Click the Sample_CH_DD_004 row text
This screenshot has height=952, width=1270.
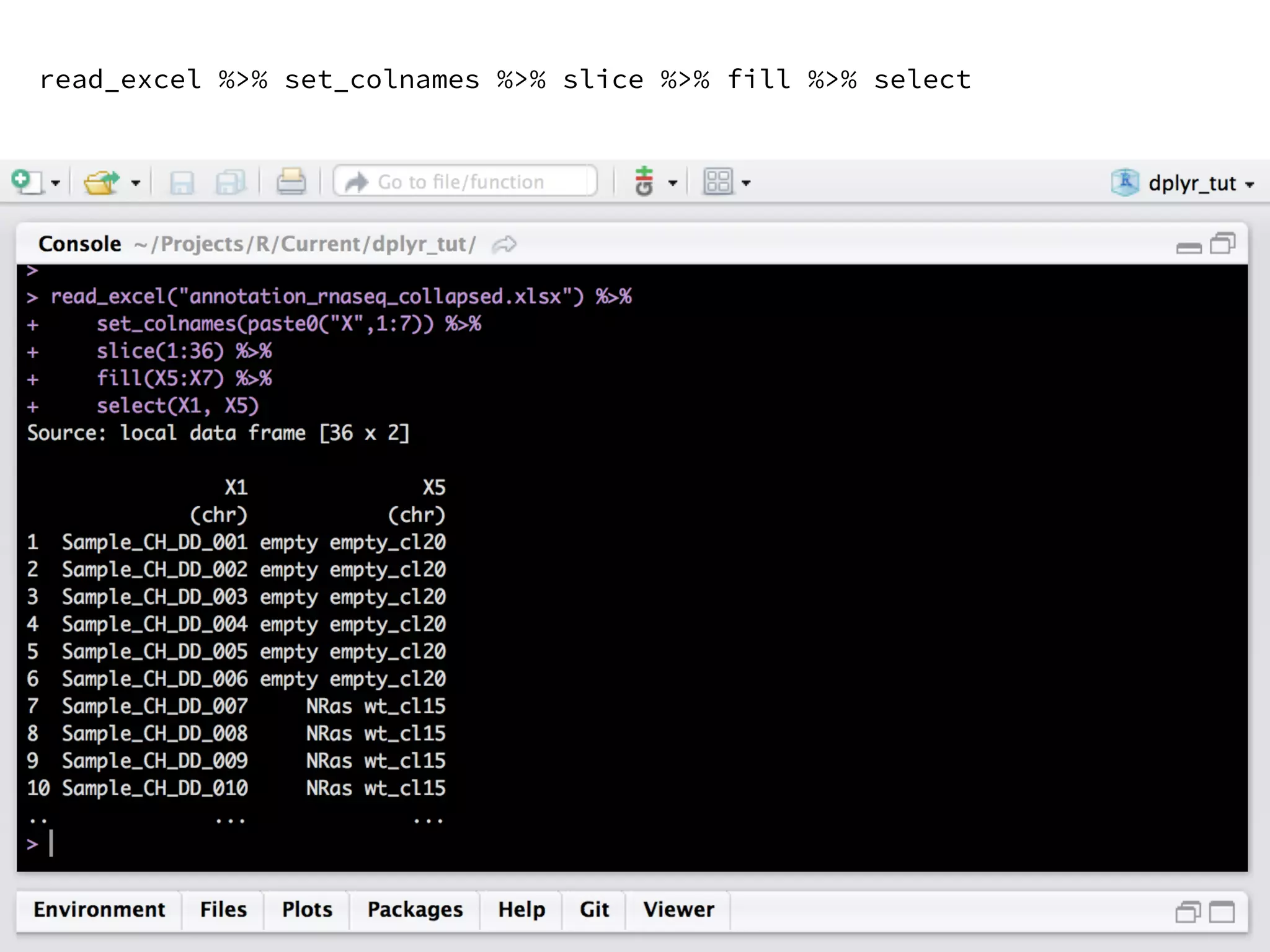pyautogui.click(x=155, y=624)
